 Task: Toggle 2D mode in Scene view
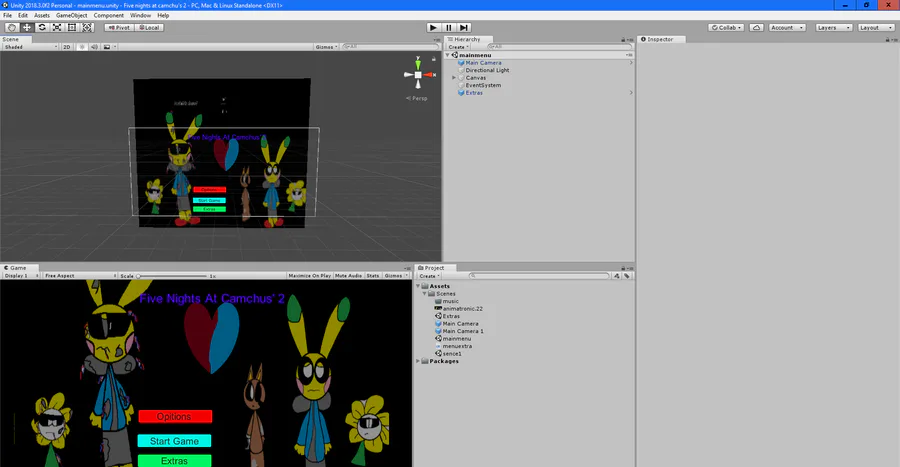coord(67,47)
